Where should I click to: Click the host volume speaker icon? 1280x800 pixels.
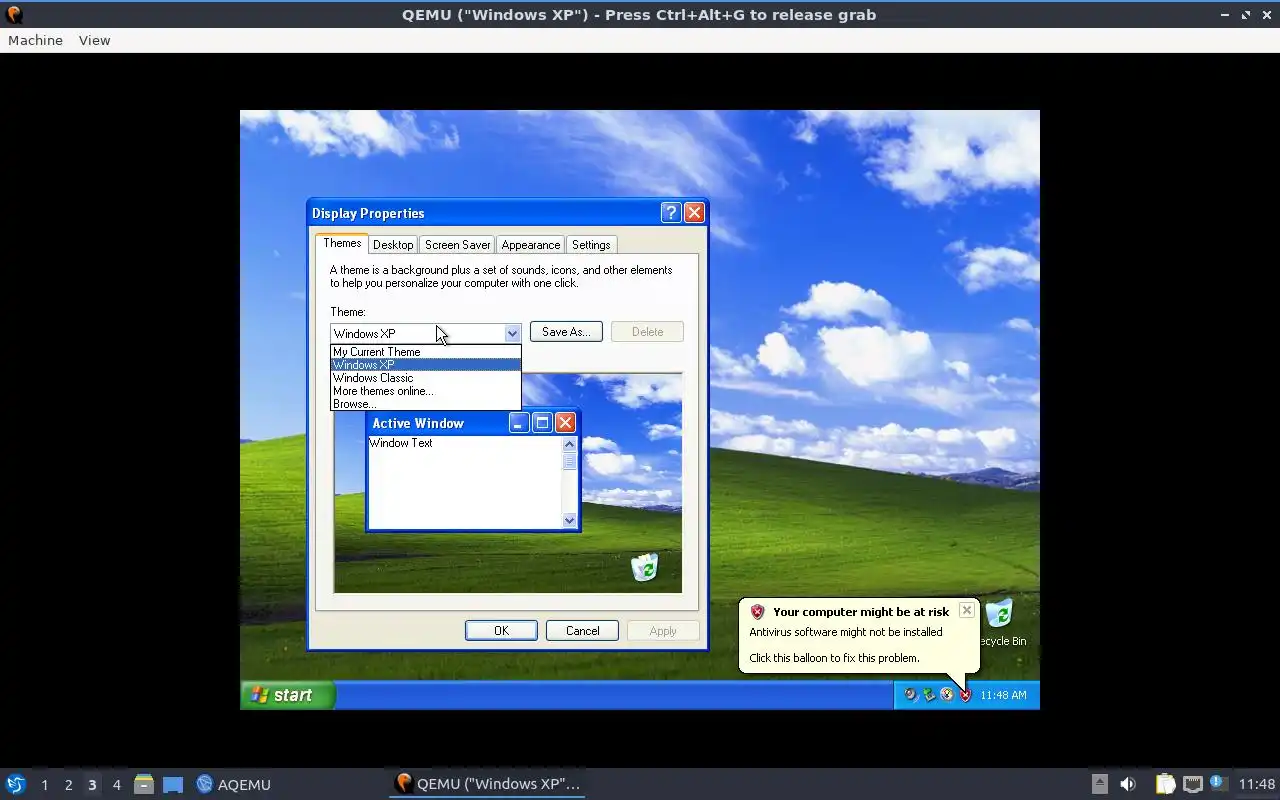pos(1128,784)
